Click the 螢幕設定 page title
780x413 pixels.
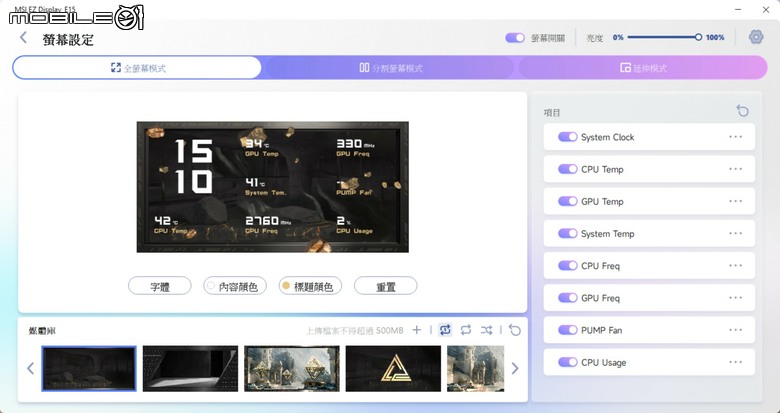pyautogui.click(x=68, y=40)
